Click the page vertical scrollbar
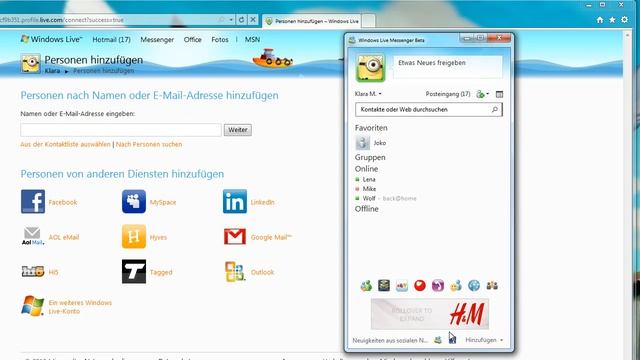640x360 pixels. point(627,196)
